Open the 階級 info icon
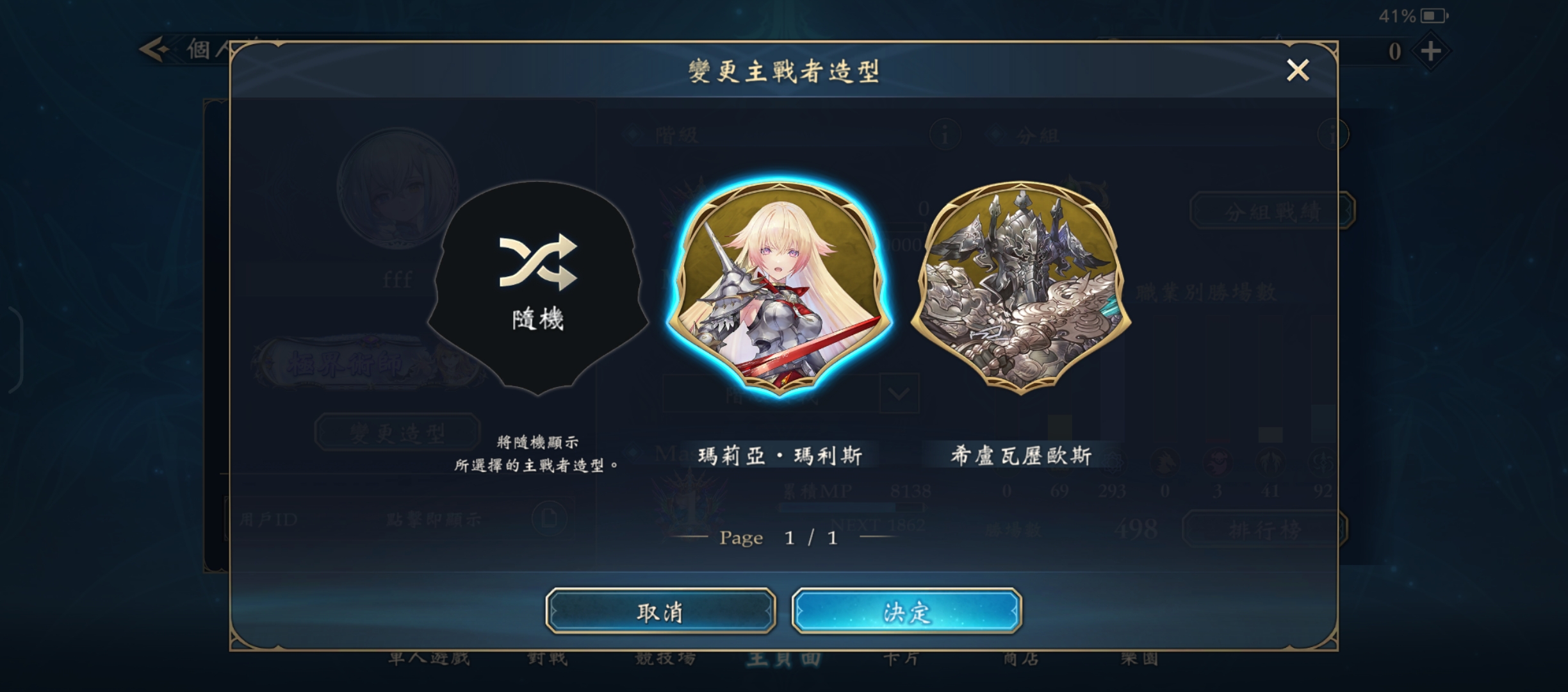The width and height of the screenshot is (1568, 692). 945,135
